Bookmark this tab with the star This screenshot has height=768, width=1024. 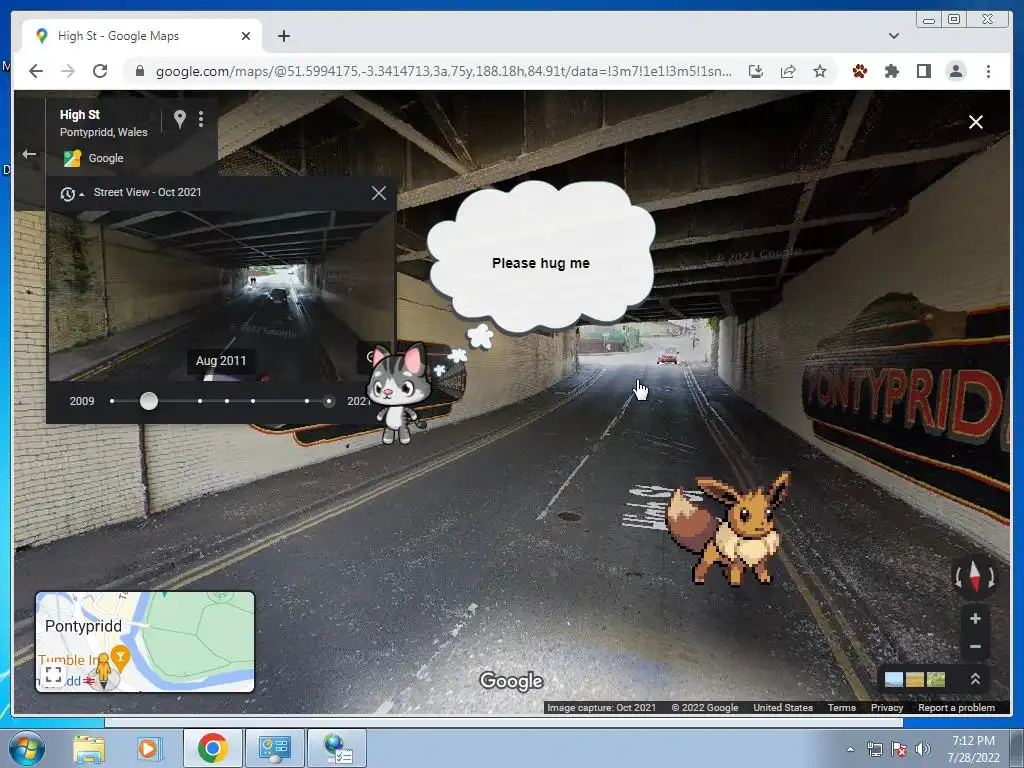point(820,71)
